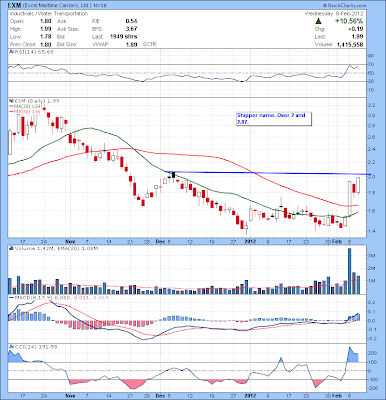Click the Nov label on the bottom axis
Screen dimensions: 386x400
click(70, 396)
